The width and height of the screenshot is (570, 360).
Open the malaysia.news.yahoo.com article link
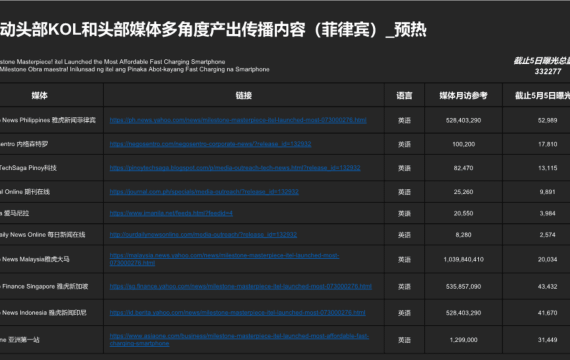click(224, 259)
